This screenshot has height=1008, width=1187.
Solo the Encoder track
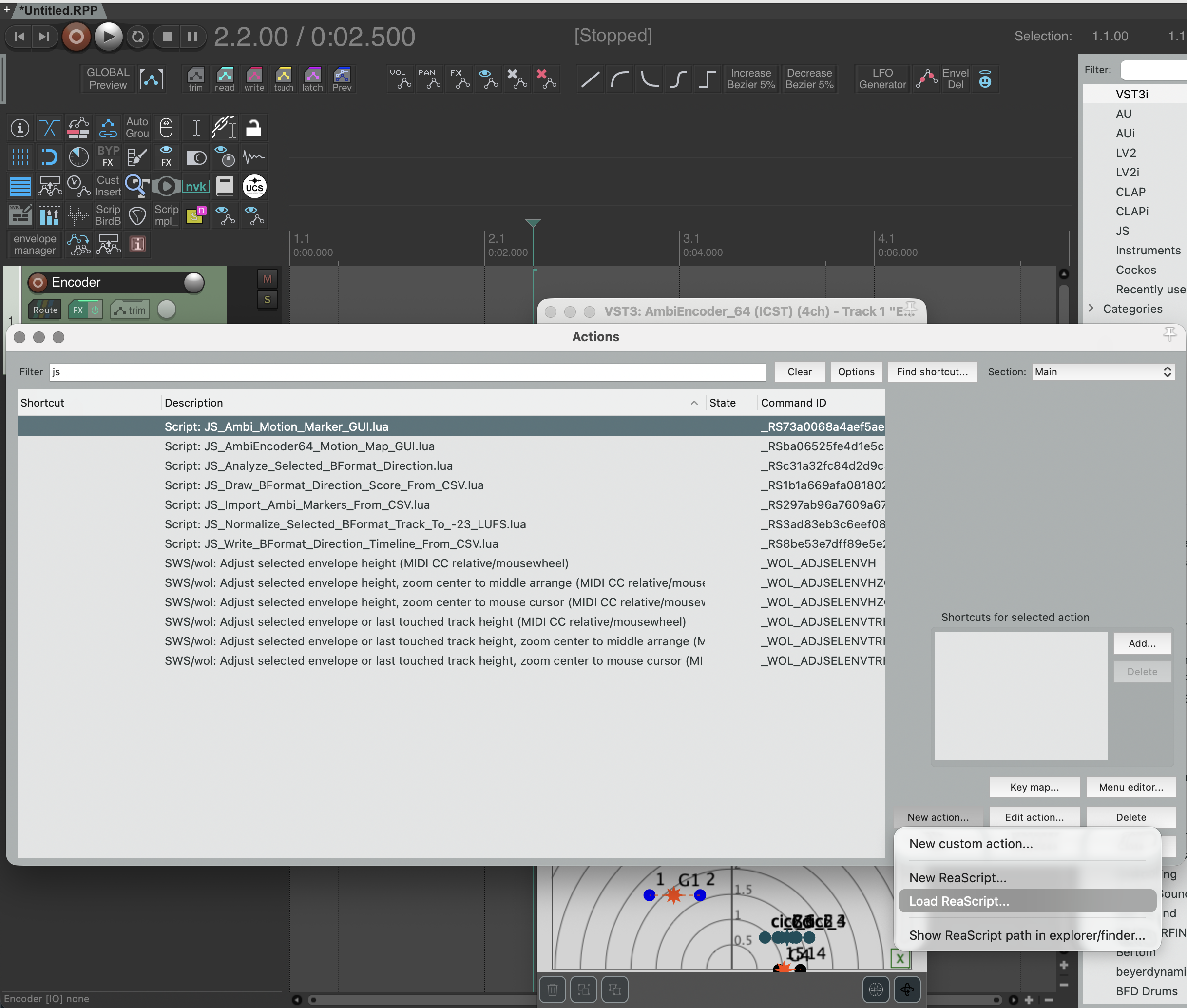(268, 299)
